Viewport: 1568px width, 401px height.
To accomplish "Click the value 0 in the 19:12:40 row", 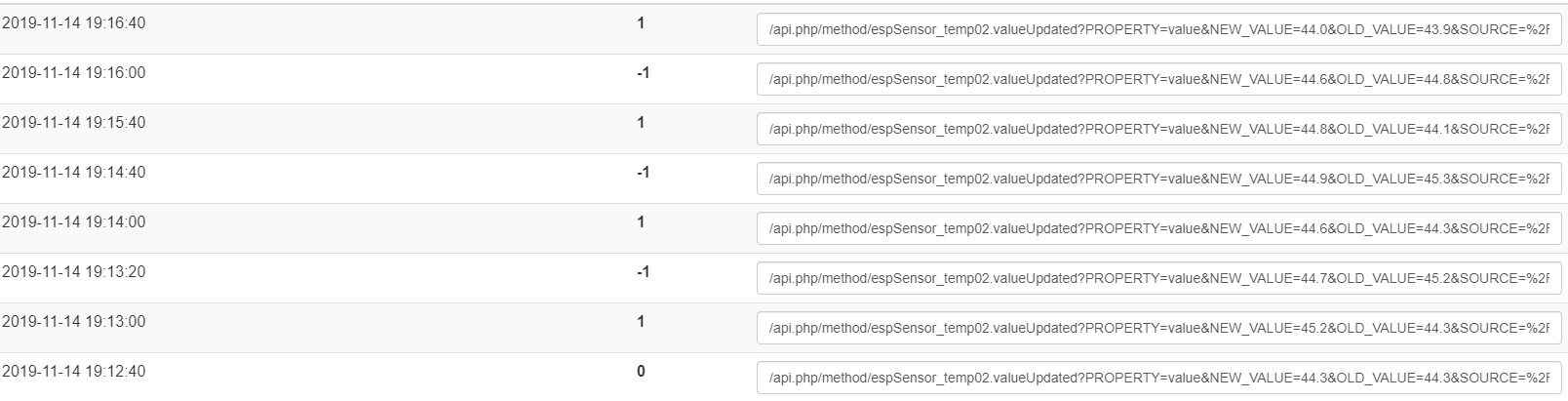I will pos(641,371).
